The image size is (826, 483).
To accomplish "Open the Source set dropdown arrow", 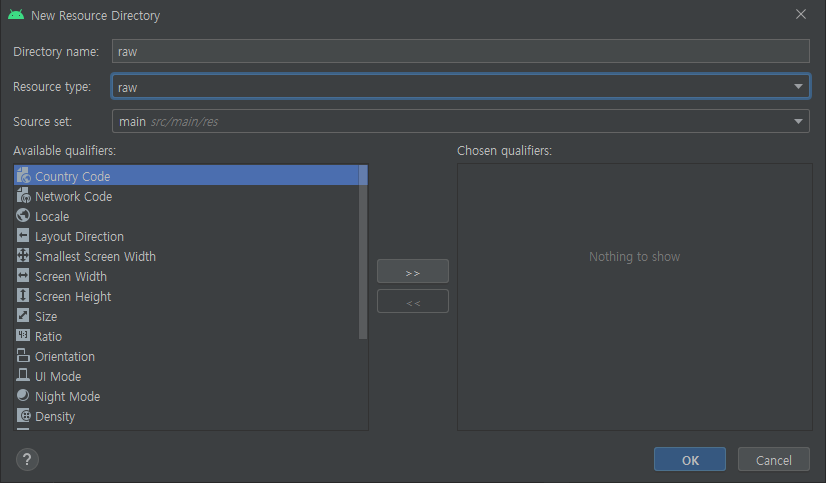I will [798, 122].
